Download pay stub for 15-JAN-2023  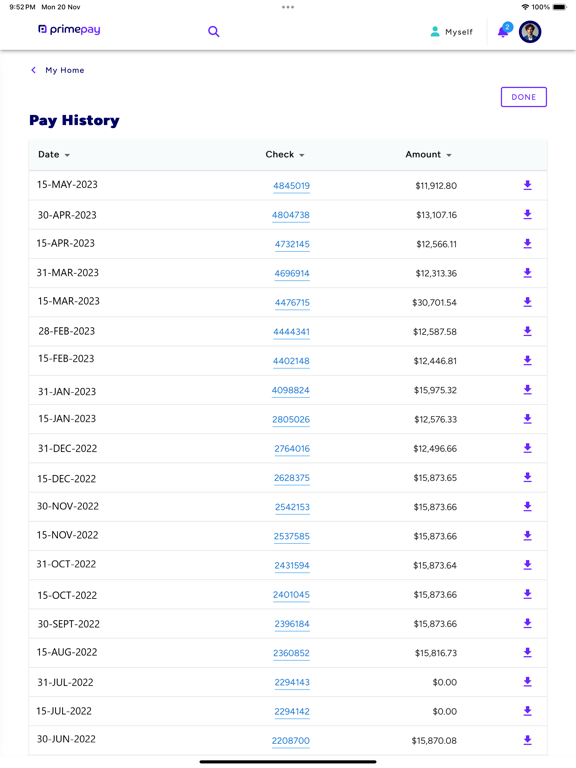pyautogui.click(x=528, y=419)
